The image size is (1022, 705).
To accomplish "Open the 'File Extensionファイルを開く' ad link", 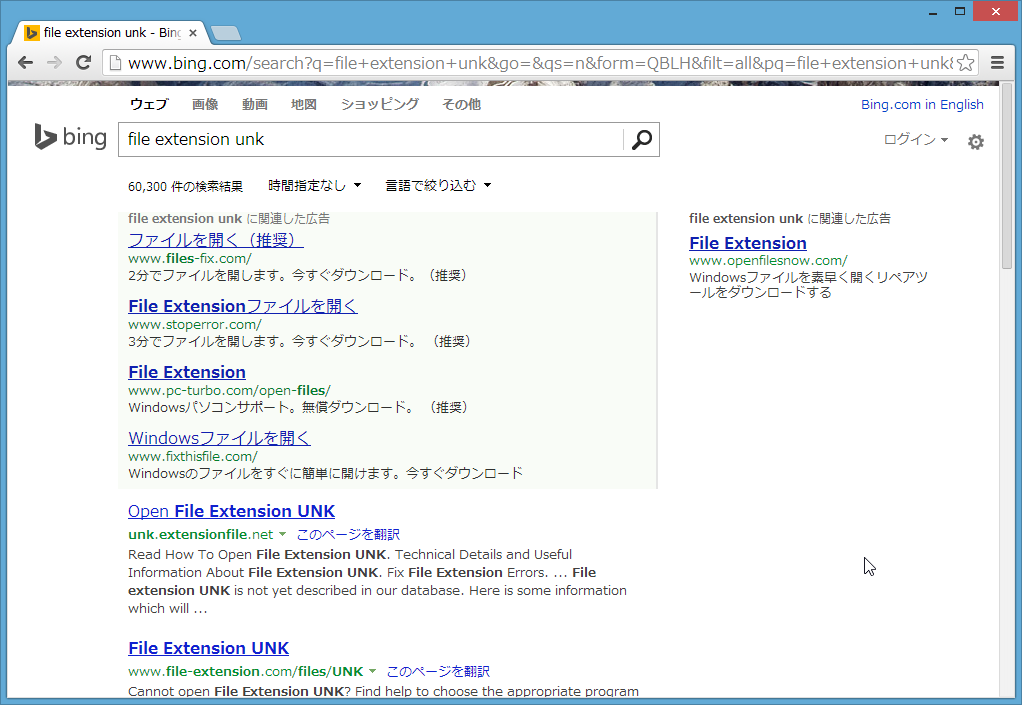I will pos(242,306).
